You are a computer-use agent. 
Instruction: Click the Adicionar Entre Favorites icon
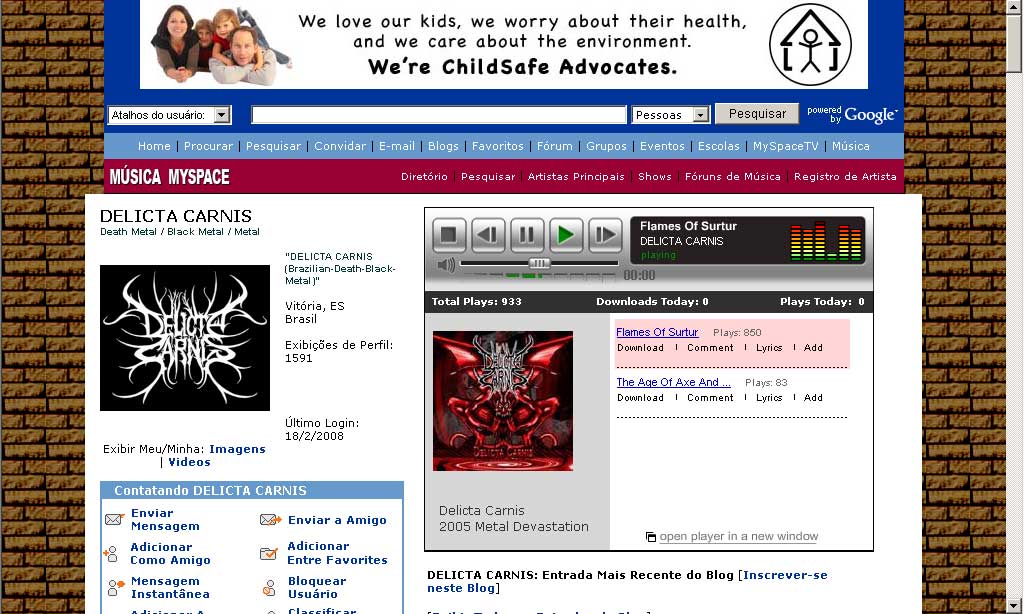point(268,553)
